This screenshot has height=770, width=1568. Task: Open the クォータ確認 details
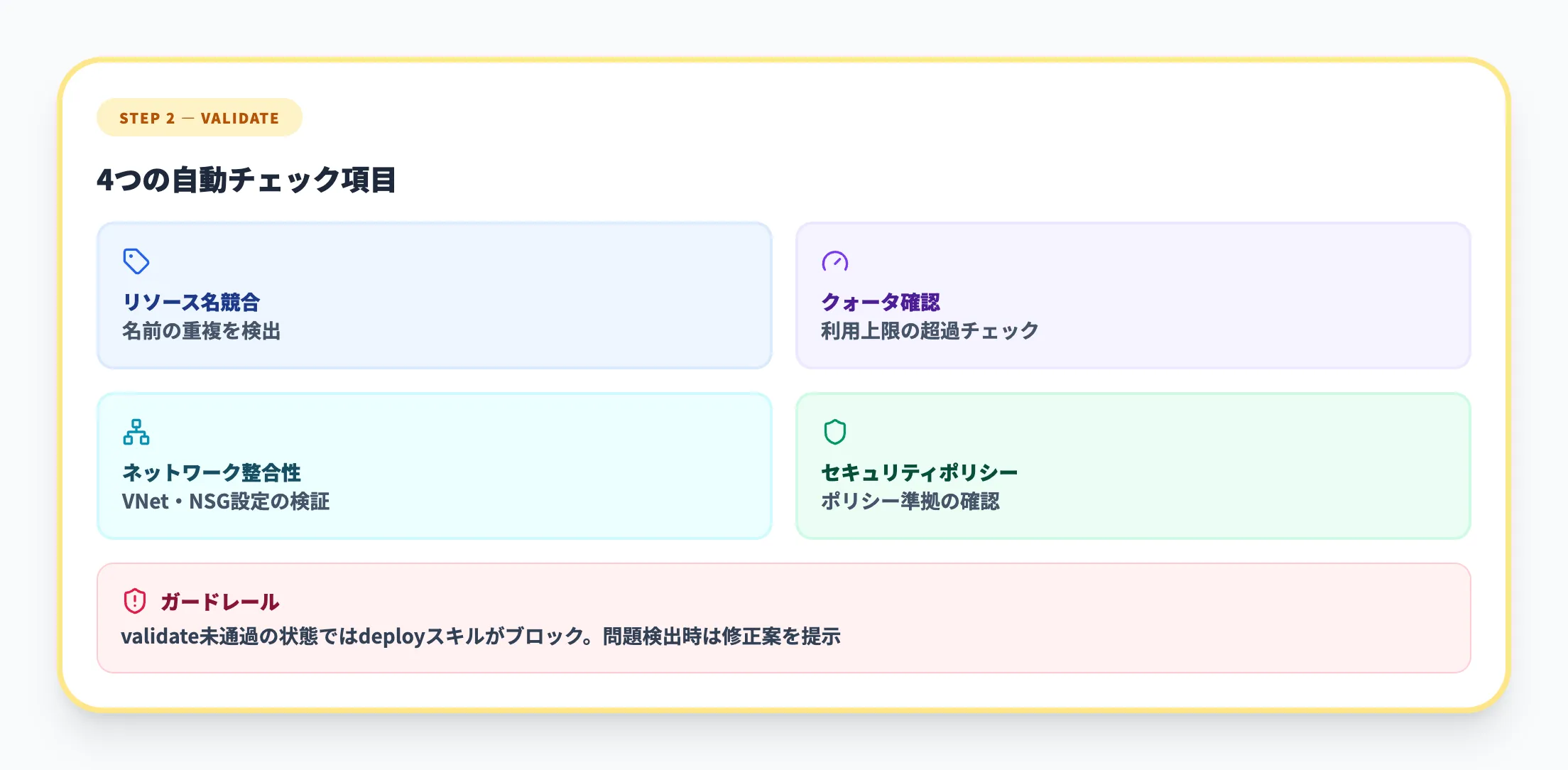click(881, 302)
